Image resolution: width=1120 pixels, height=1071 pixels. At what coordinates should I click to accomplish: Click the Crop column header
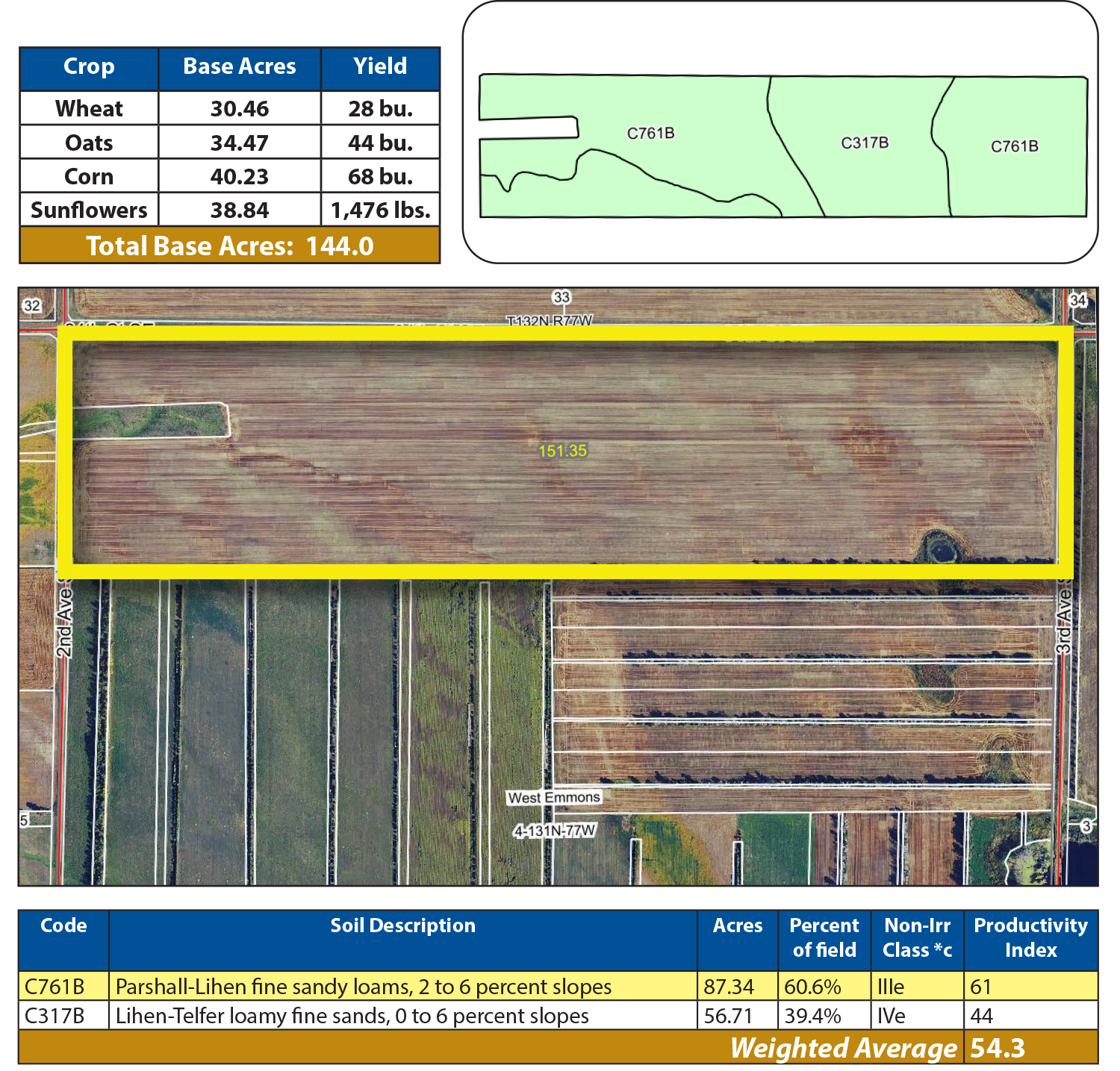(x=89, y=67)
